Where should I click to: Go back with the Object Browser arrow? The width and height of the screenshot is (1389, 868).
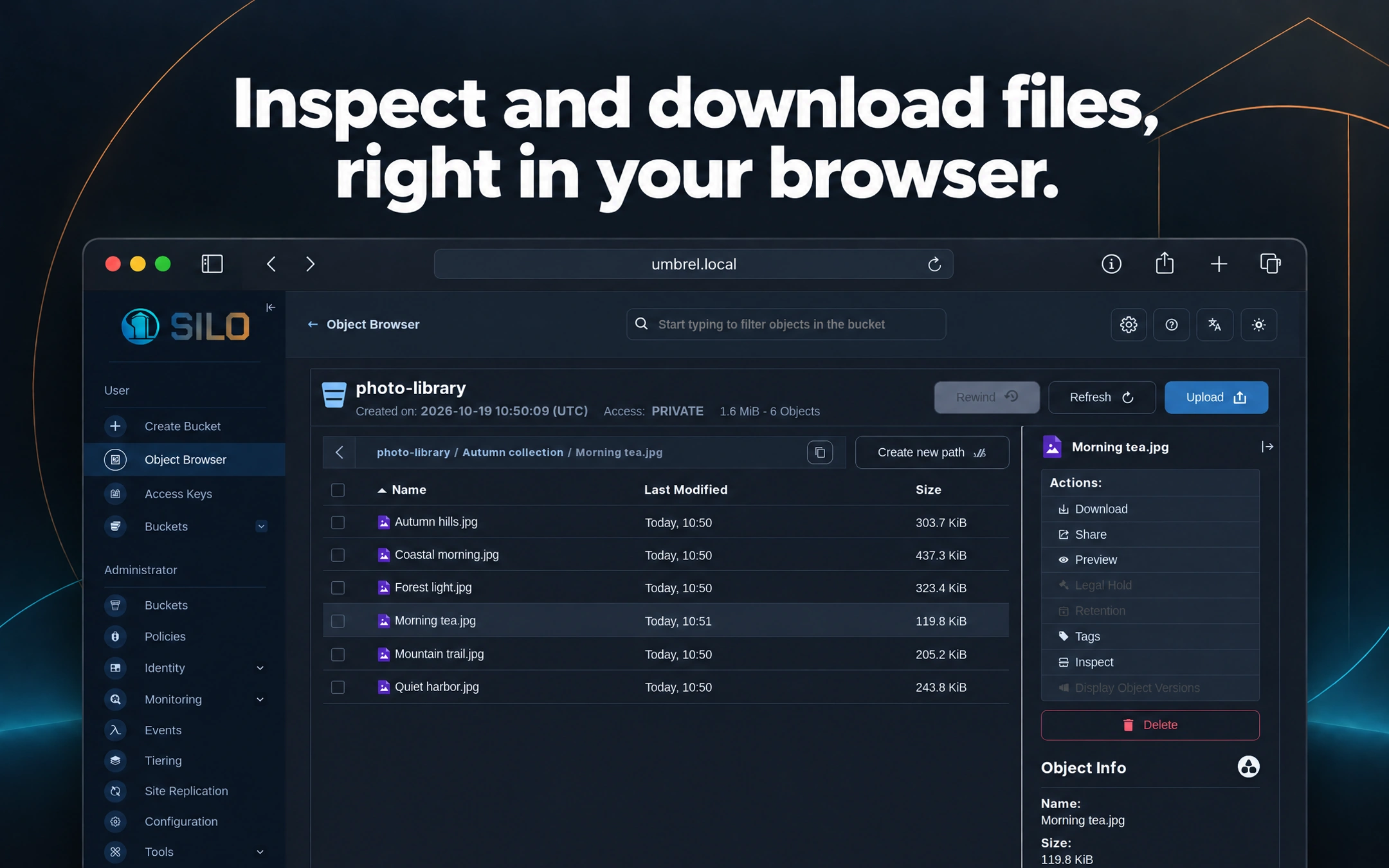pyautogui.click(x=313, y=325)
